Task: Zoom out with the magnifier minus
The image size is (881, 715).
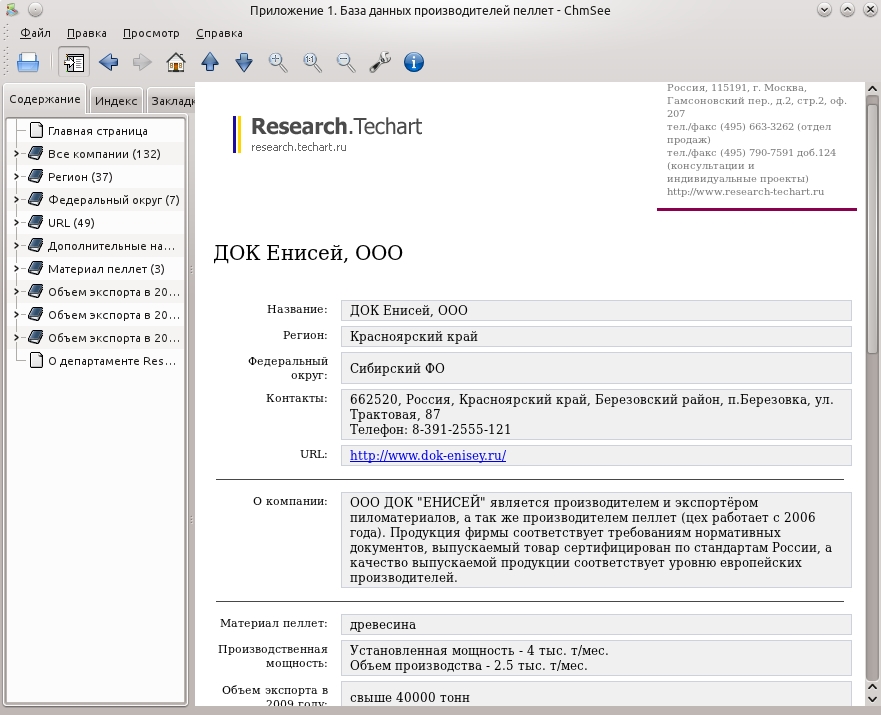Action: click(346, 62)
